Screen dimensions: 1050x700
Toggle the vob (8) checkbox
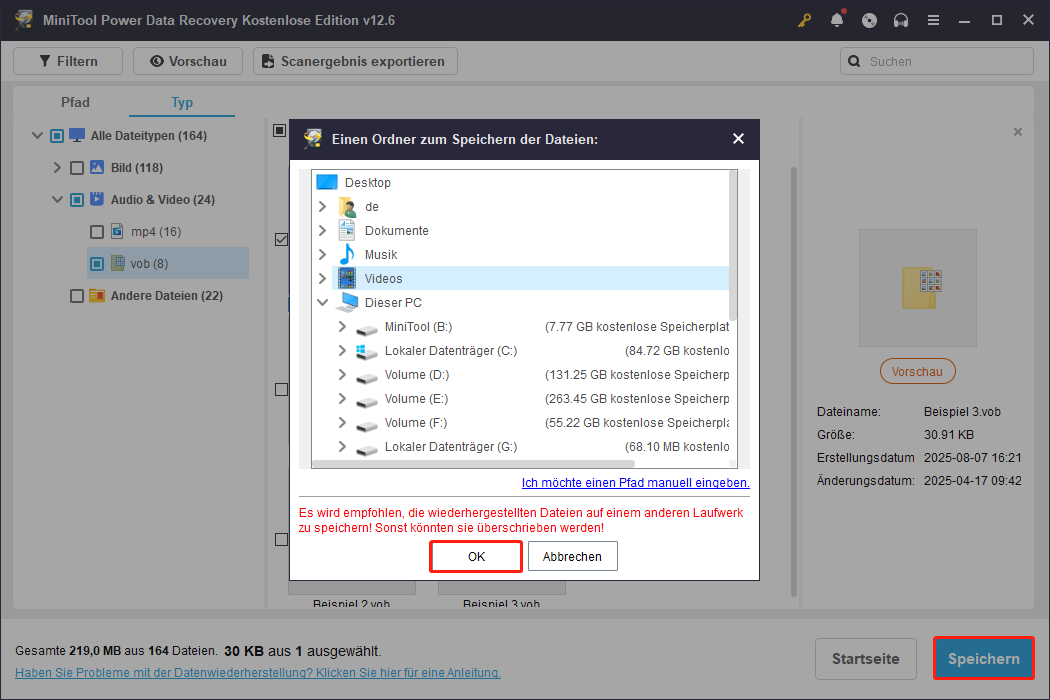tap(97, 264)
